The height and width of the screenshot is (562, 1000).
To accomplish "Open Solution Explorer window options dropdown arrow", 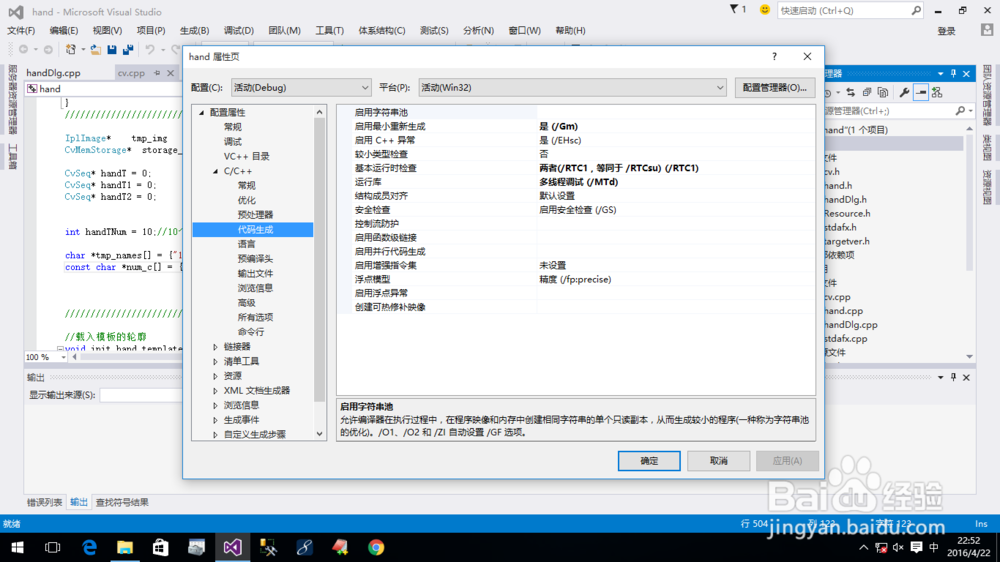I will pos(940,73).
